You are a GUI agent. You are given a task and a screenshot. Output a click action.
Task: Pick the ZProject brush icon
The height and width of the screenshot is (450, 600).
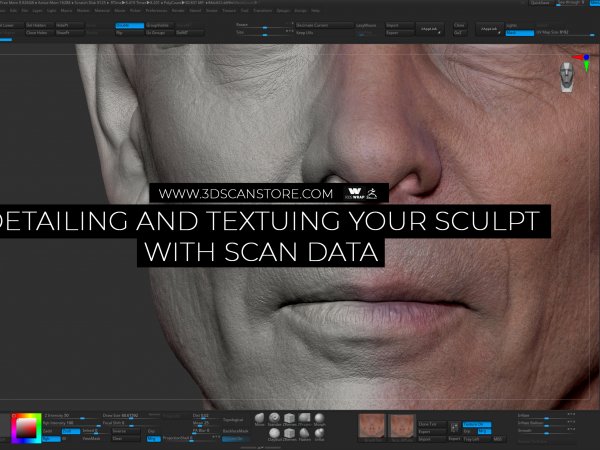point(305,418)
